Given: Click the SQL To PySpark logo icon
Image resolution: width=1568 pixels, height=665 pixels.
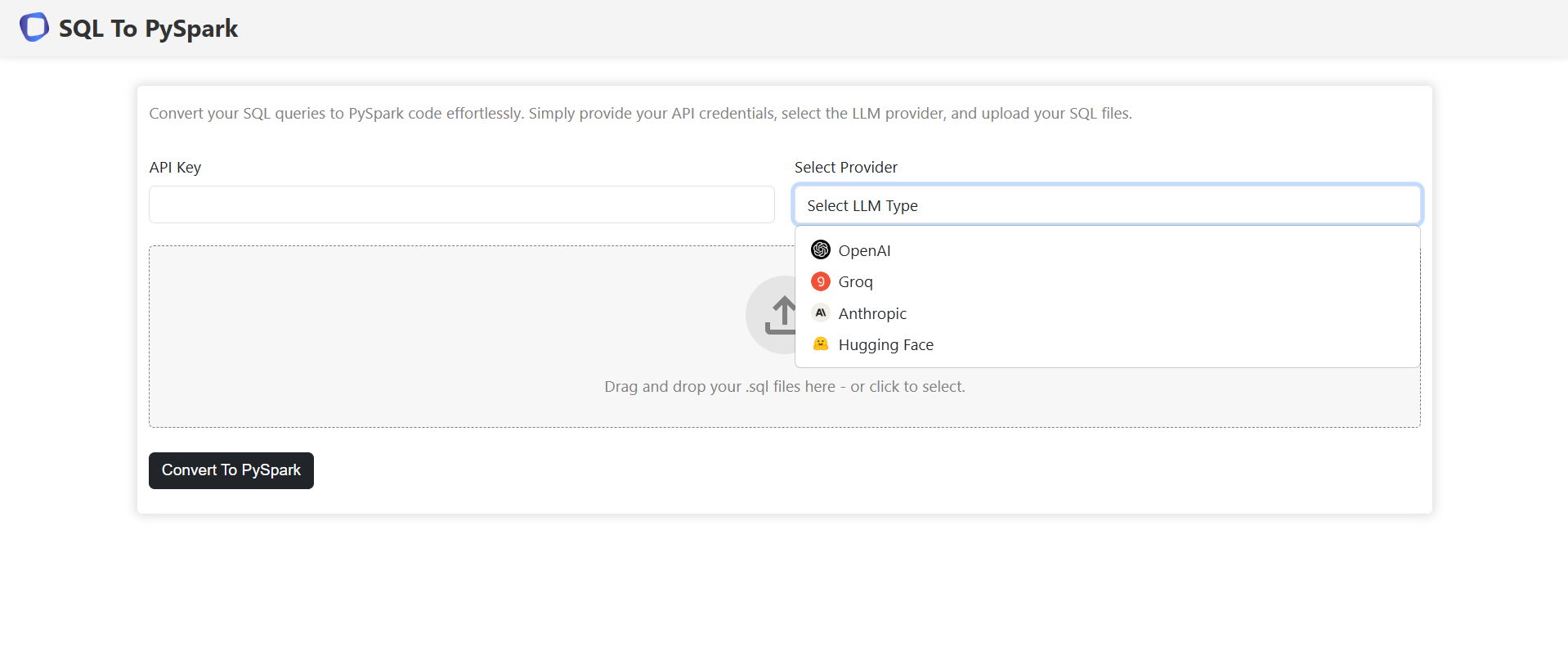Looking at the screenshot, I should [x=34, y=27].
